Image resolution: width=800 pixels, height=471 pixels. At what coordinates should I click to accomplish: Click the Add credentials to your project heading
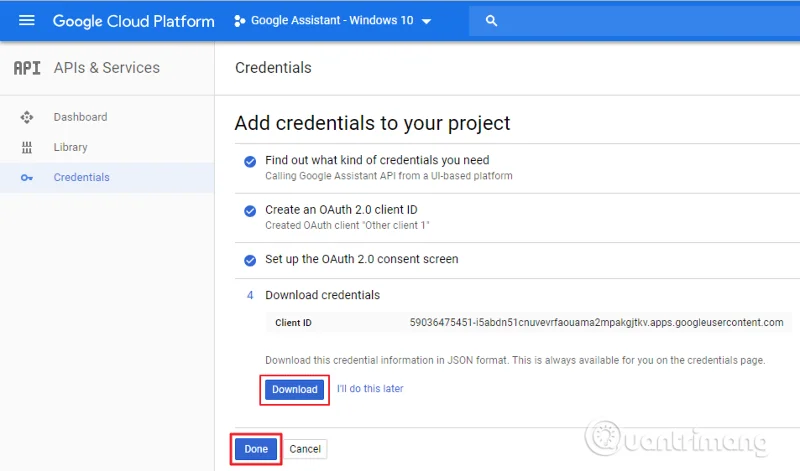(372, 123)
